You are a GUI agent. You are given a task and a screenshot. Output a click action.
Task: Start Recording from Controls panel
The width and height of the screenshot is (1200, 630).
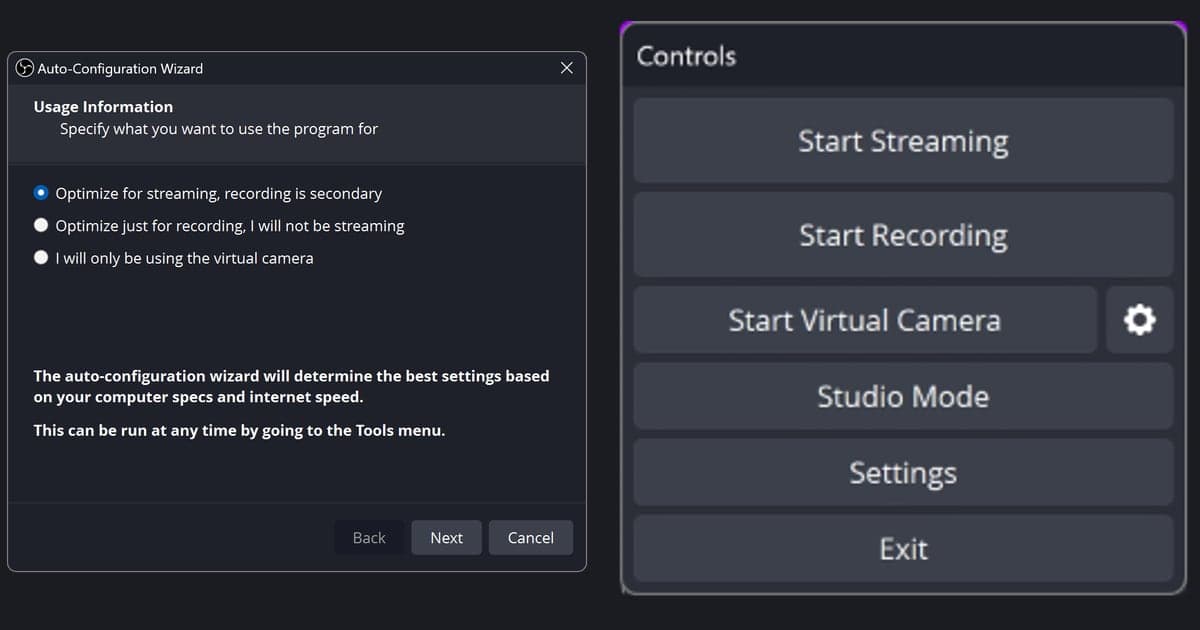(903, 235)
